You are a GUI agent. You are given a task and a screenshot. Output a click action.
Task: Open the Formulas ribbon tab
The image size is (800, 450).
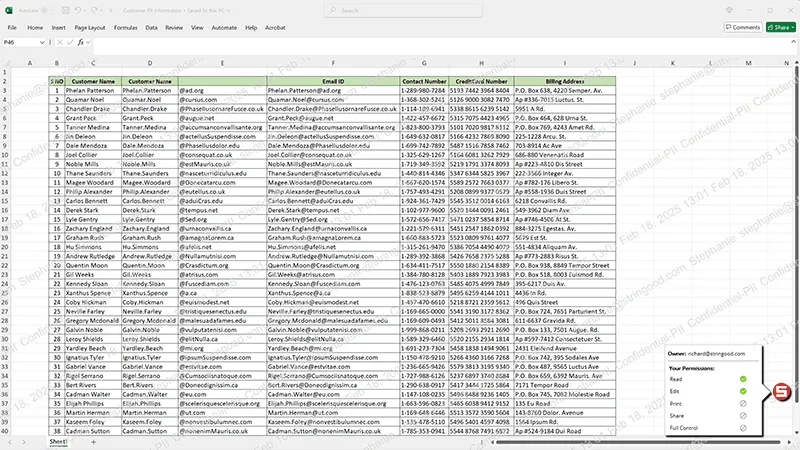tap(126, 28)
